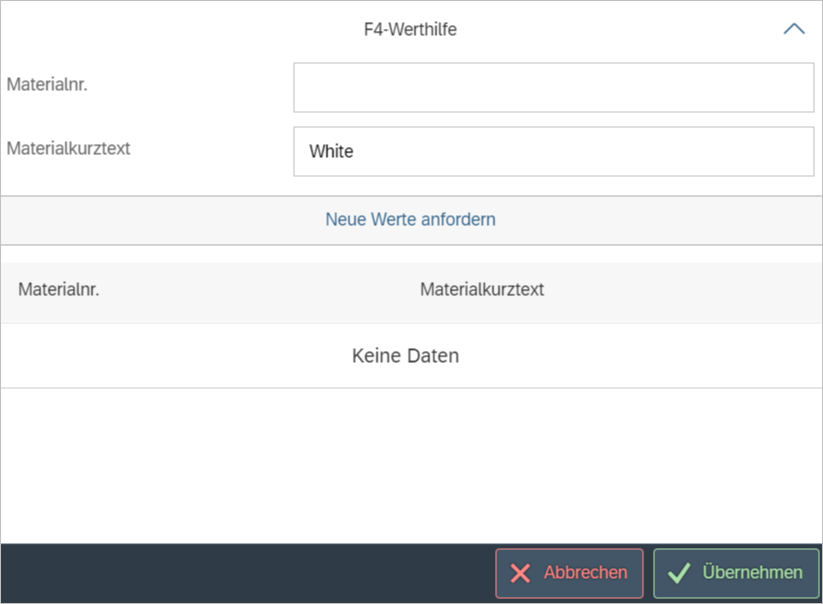823x604 pixels.
Task: Click the red X icon on Abbrechen
Action: coord(520,573)
